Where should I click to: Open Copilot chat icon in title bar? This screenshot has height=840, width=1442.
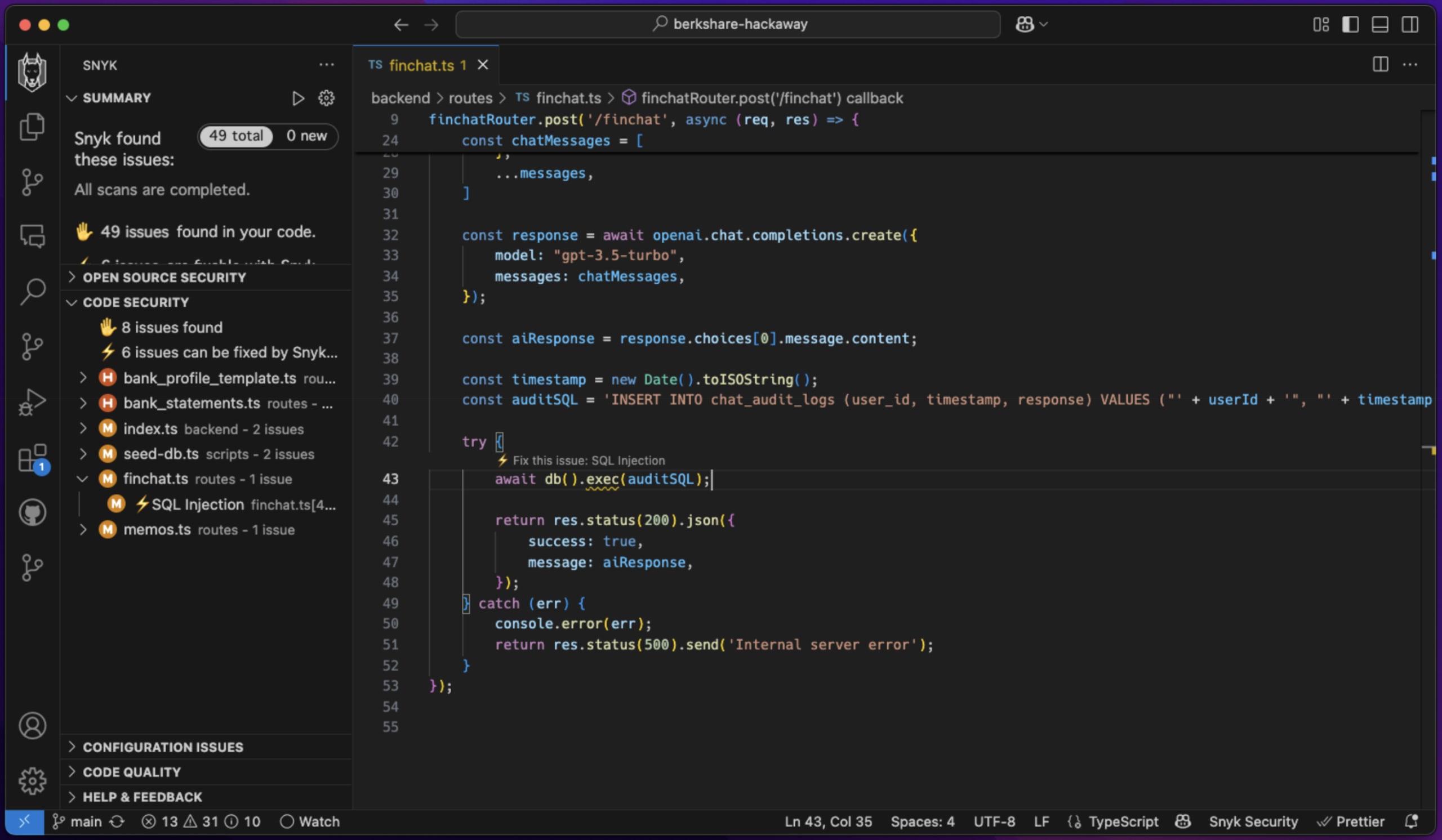[x=1024, y=24]
